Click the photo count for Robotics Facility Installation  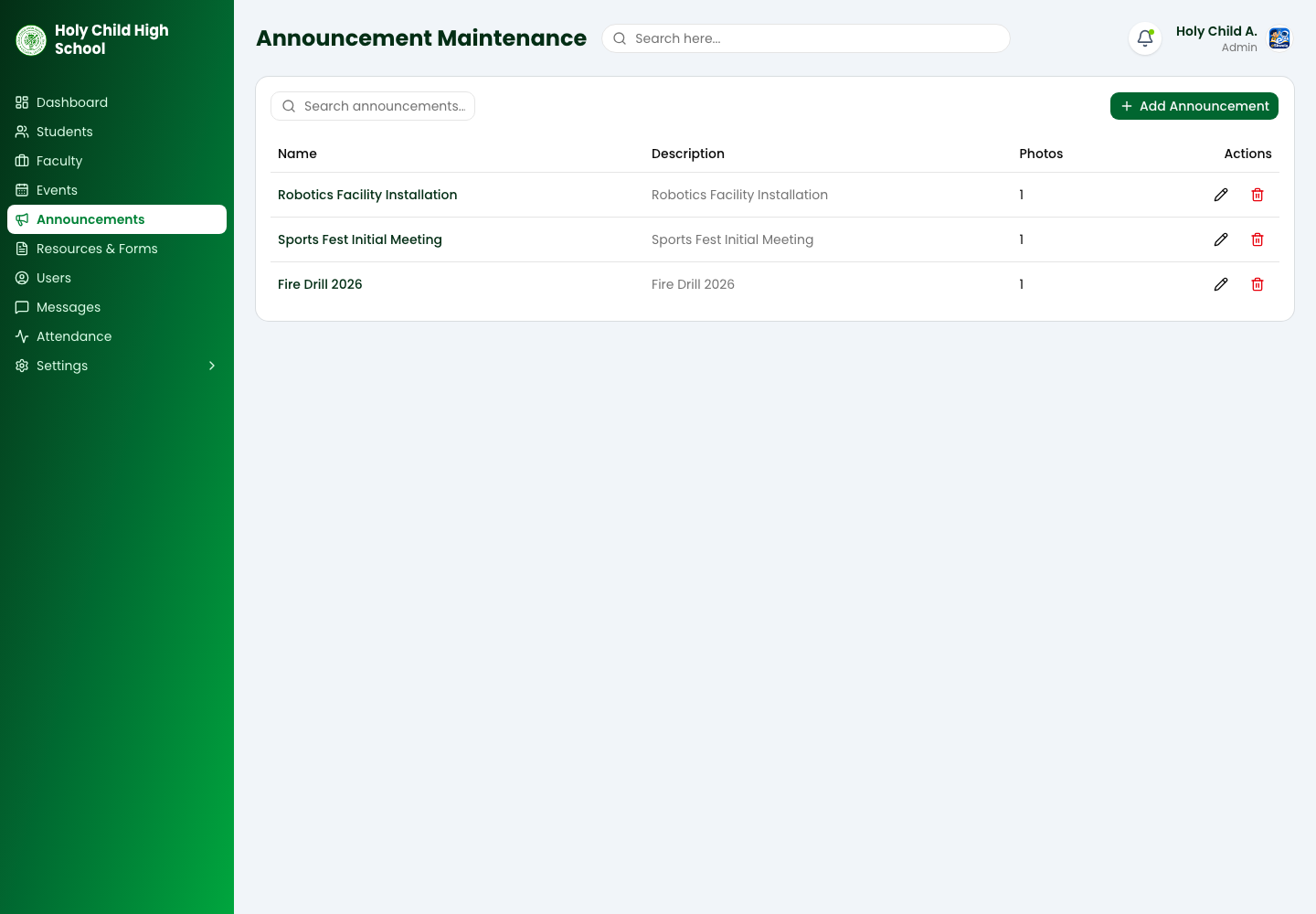pyautogui.click(x=1022, y=195)
